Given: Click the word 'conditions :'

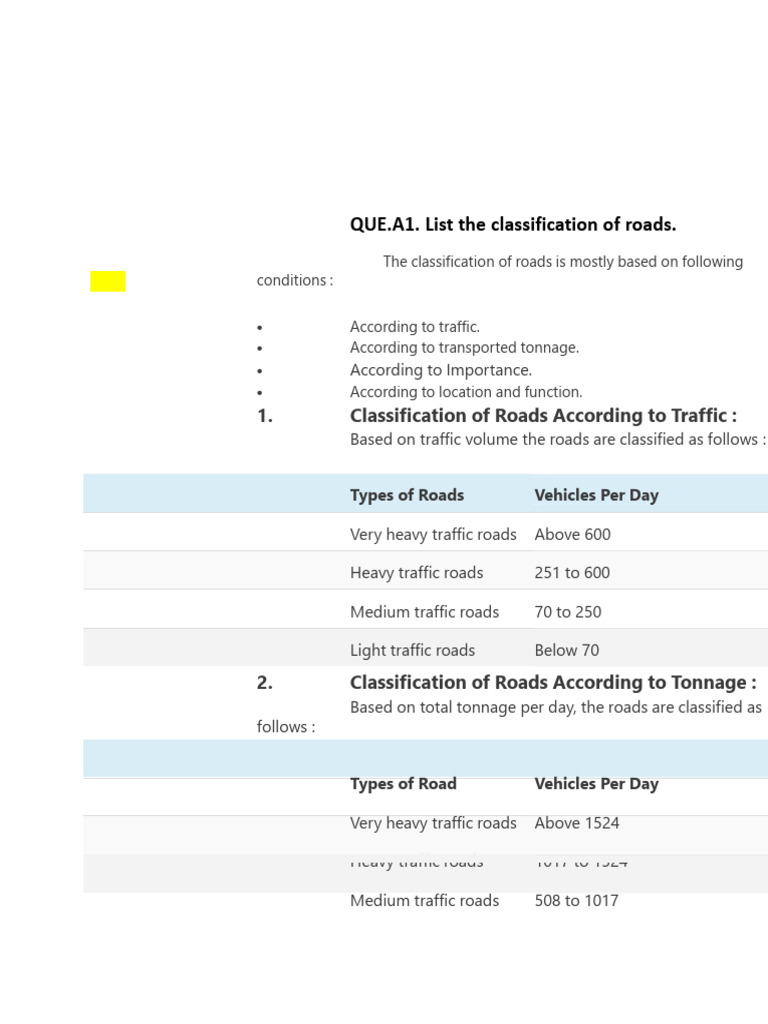Looking at the screenshot, I should [x=295, y=280].
